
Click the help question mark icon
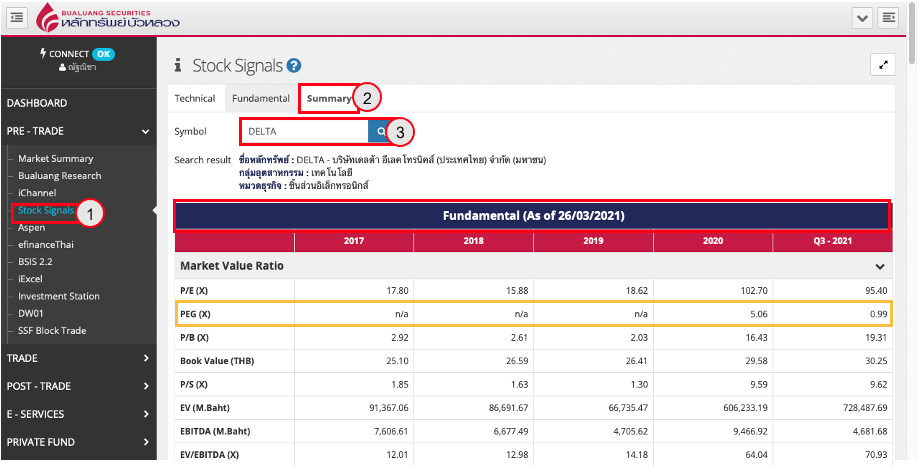point(294,66)
